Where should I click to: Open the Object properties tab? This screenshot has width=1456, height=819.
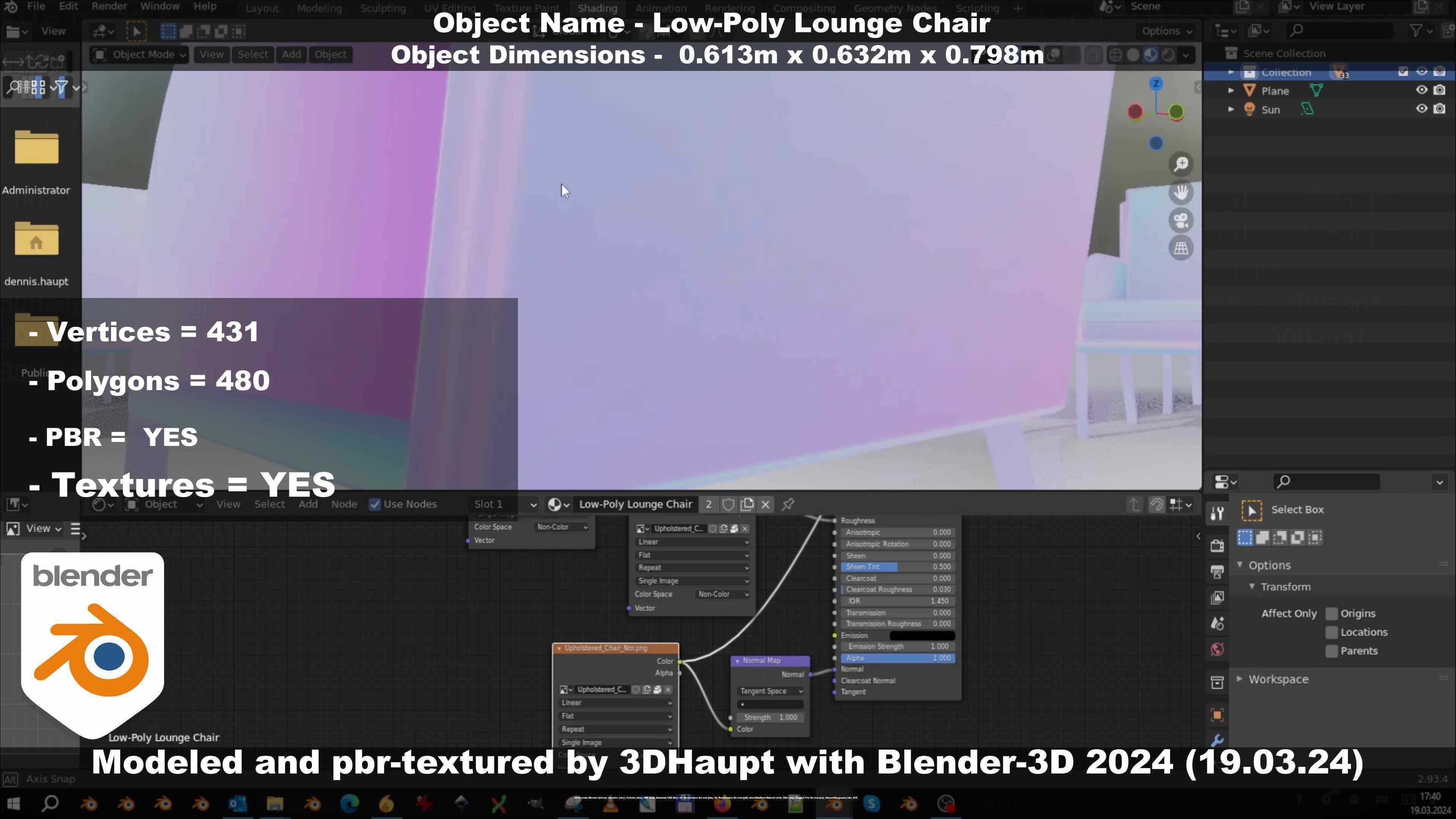(1217, 715)
